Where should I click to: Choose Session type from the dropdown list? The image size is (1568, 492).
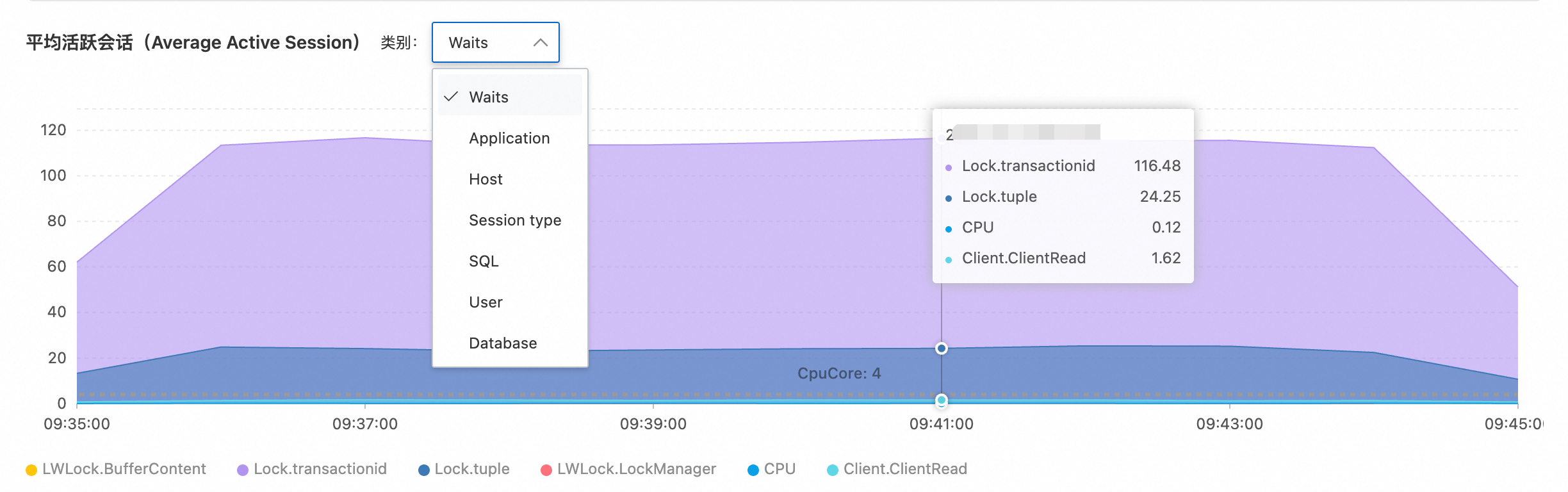[514, 220]
